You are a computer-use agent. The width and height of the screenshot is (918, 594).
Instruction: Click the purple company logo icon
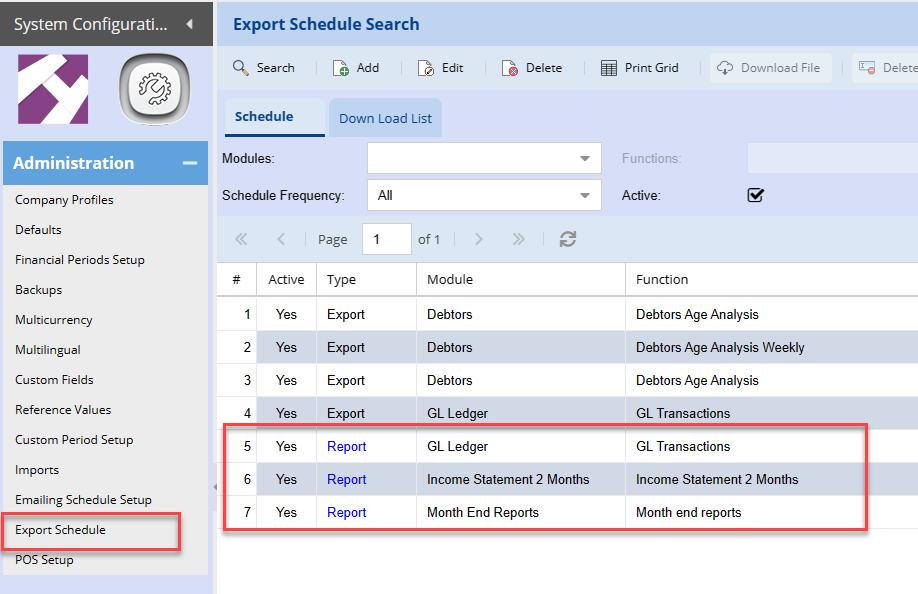pyautogui.click(x=53, y=89)
